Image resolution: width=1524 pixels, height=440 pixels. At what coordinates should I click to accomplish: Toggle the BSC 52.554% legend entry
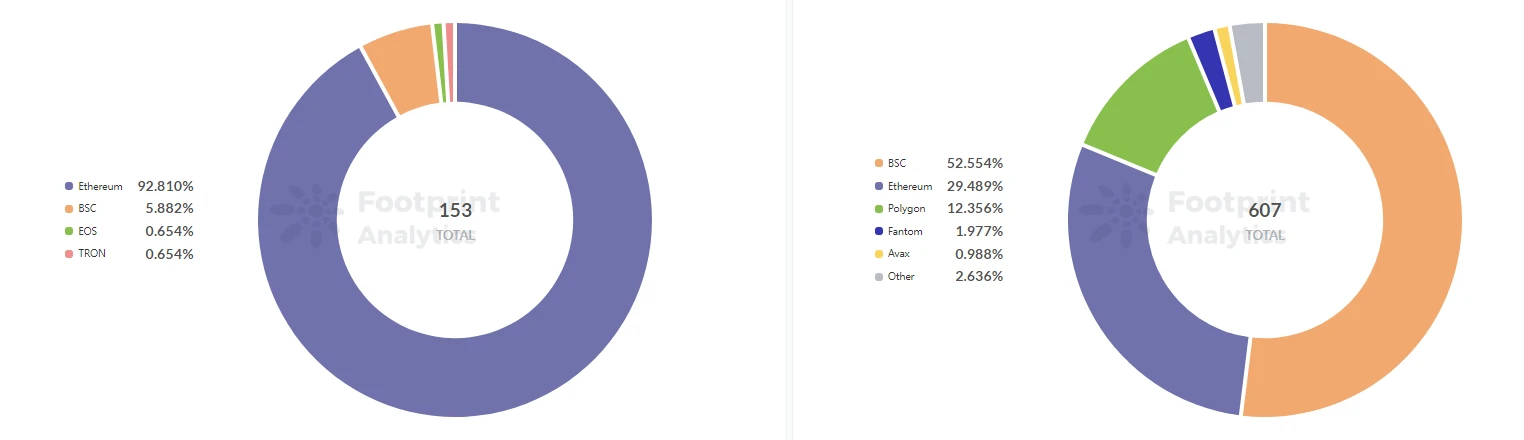click(x=938, y=163)
